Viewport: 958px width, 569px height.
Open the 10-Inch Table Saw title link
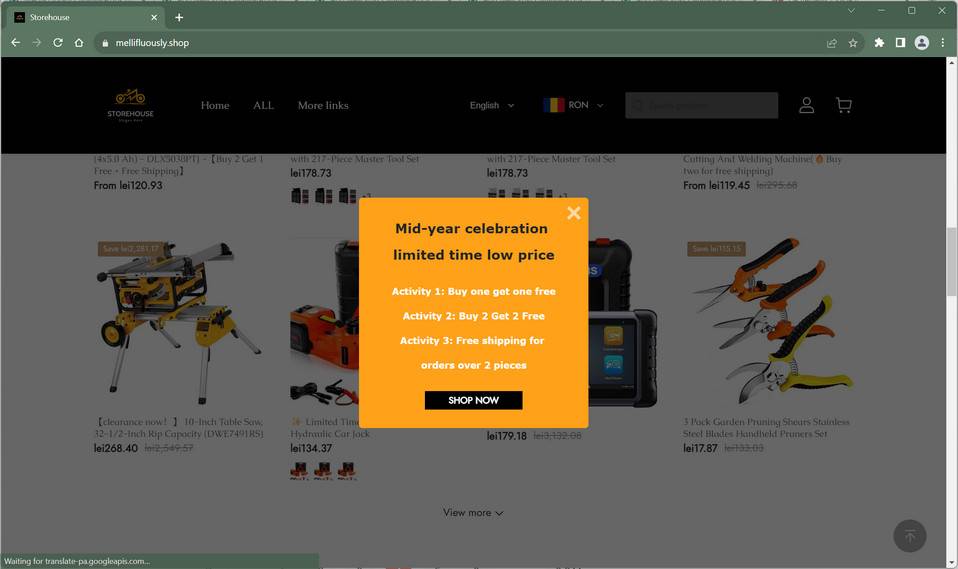tap(180, 428)
